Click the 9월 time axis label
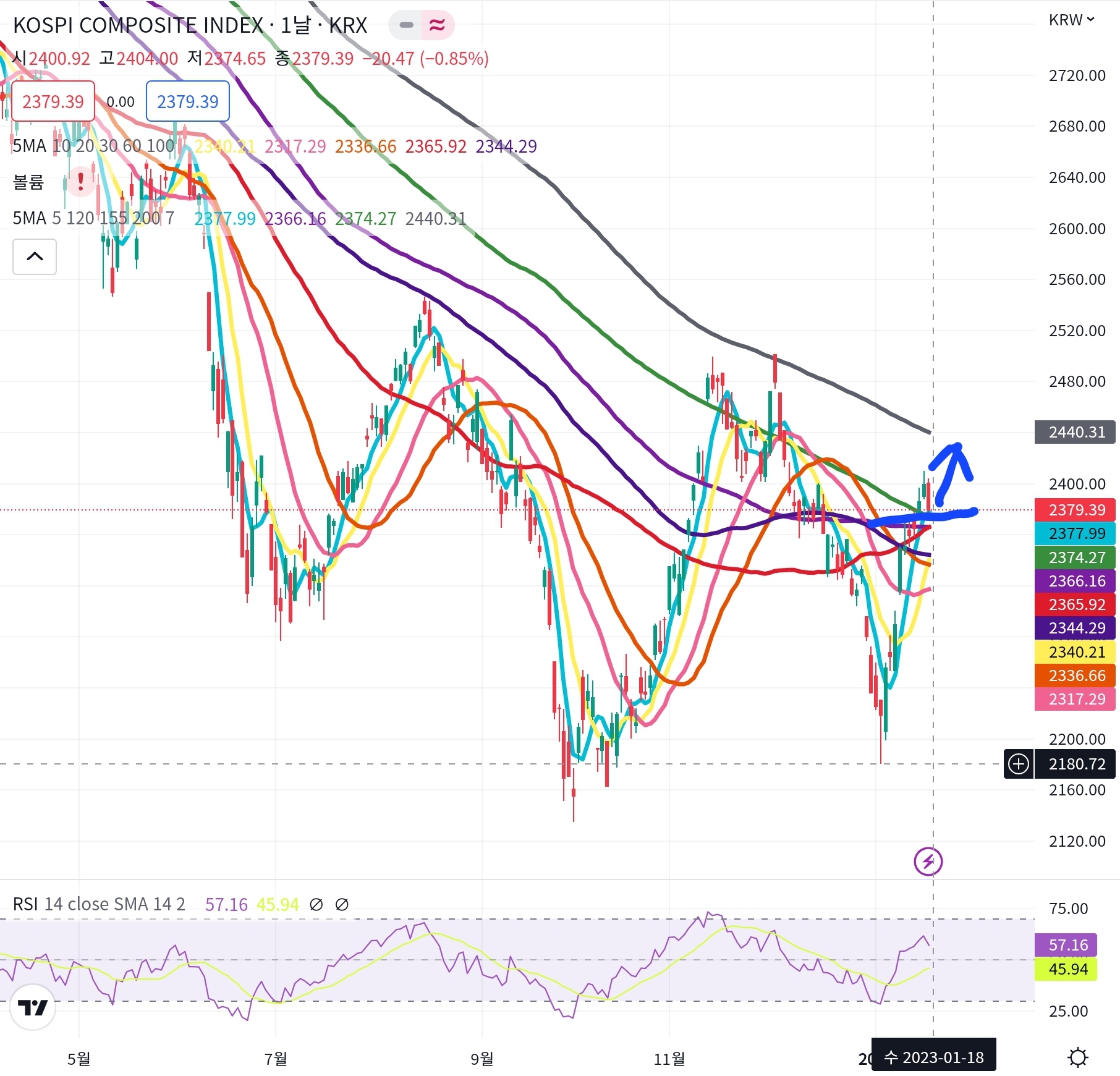1120x1076 pixels. [482, 1059]
